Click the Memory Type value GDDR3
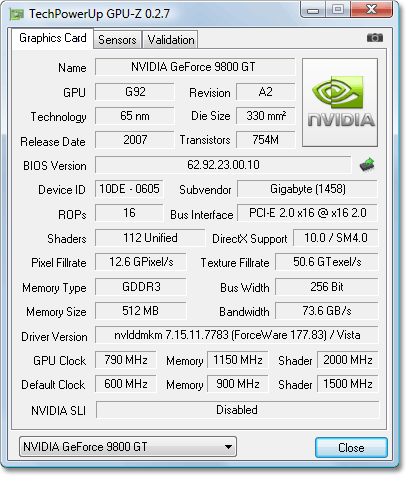Image resolution: width=410 pixels, height=478 pixels. point(141,287)
